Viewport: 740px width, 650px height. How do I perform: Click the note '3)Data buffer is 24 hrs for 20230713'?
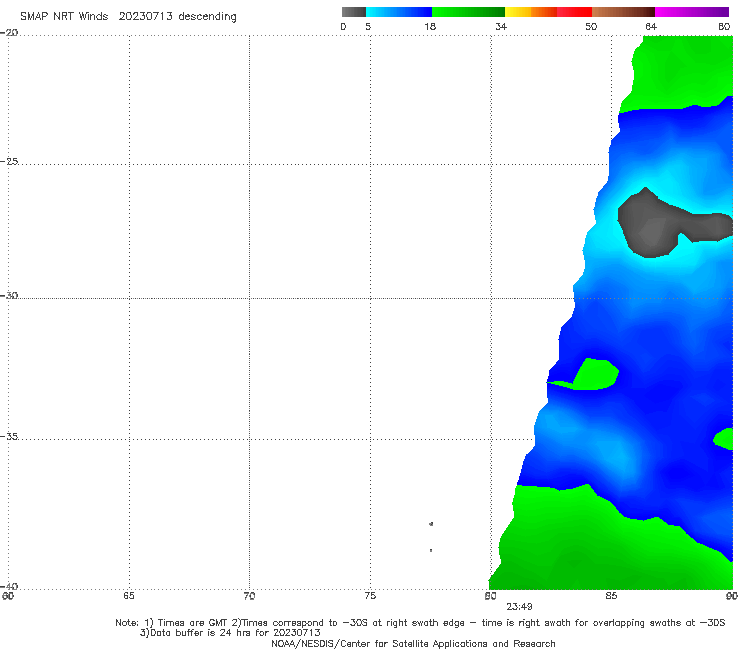click(x=230, y=633)
